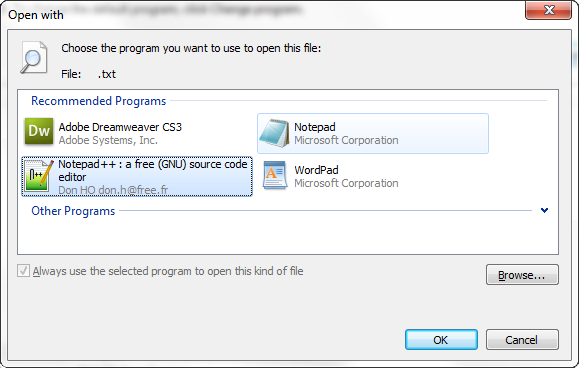Screen dimensions: 579x368
Task: Open the Browse... button
Action: tap(522, 275)
